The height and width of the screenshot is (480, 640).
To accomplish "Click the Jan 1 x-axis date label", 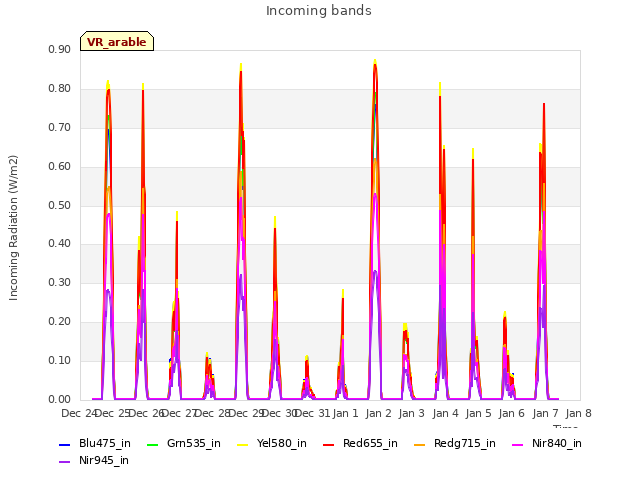I will (x=345, y=413).
